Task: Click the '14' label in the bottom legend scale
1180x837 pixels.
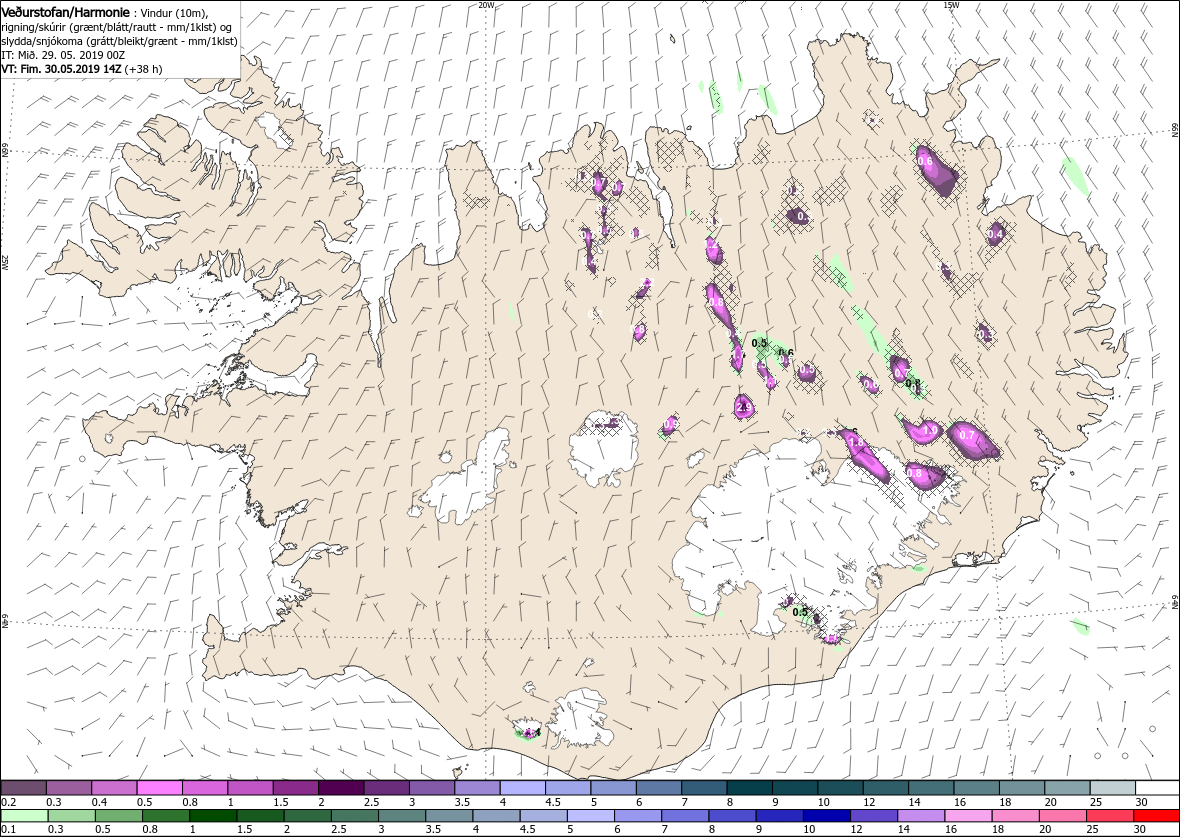Action: pos(904,829)
